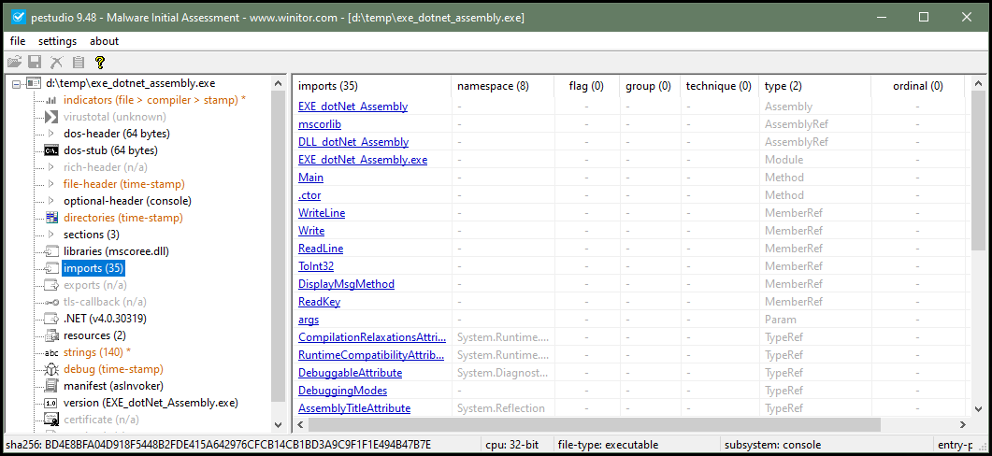The height and width of the screenshot is (456, 992).
Task: Click imports table horizontal scroll-right arrow
Action: coord(962,424)
